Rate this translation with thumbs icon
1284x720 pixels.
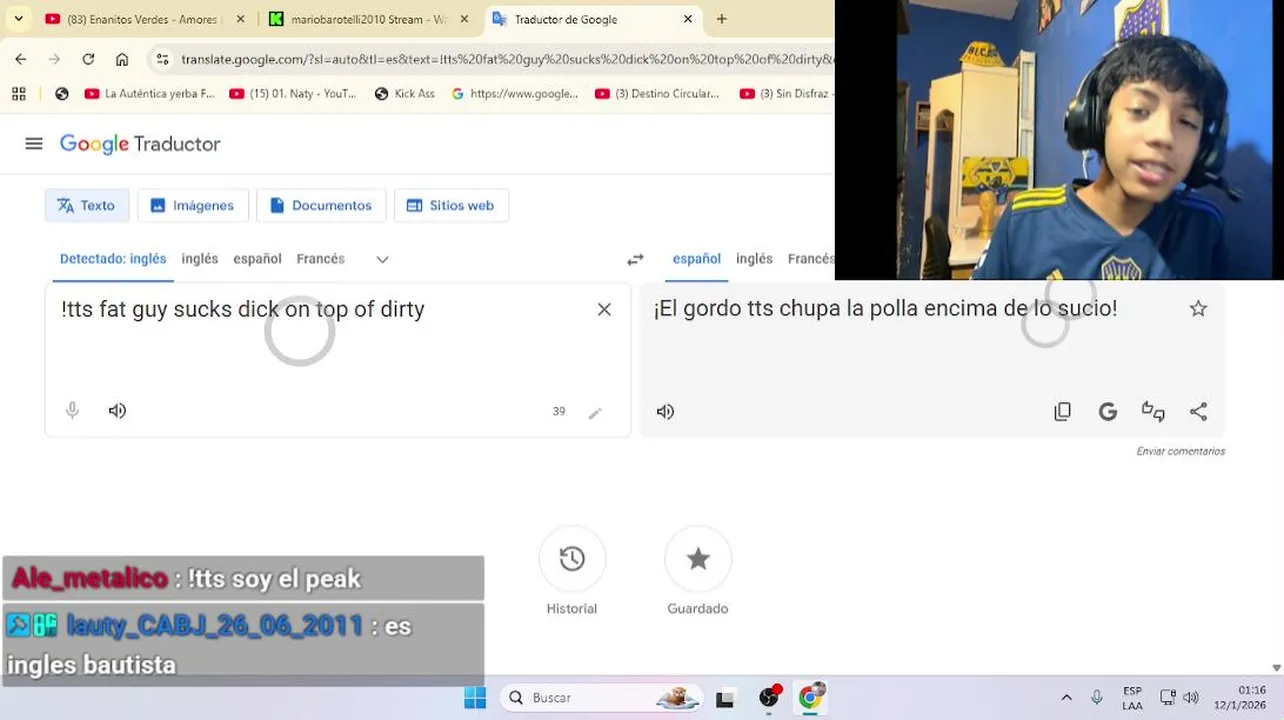click(x=1153, y=412)
